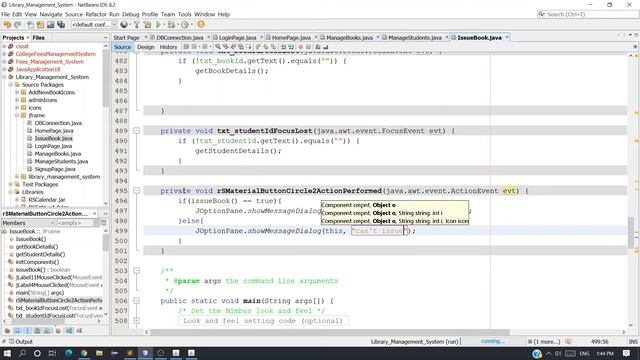Image resolution: width=640 pixels, height=360 pixels.
Task: Click the red start macro recording icon
Action: click(300, 47)
